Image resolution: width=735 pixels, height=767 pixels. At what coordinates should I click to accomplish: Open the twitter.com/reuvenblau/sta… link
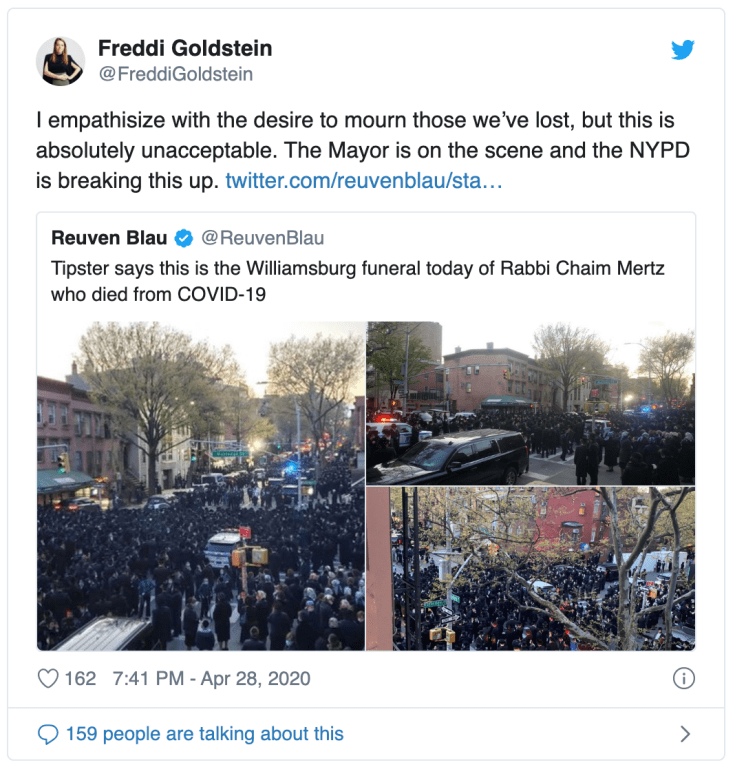click(x=363, y=180)
